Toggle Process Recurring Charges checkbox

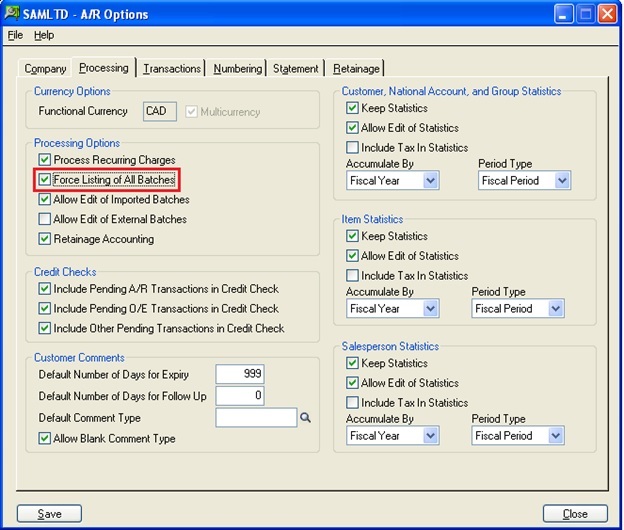(45, 160)
